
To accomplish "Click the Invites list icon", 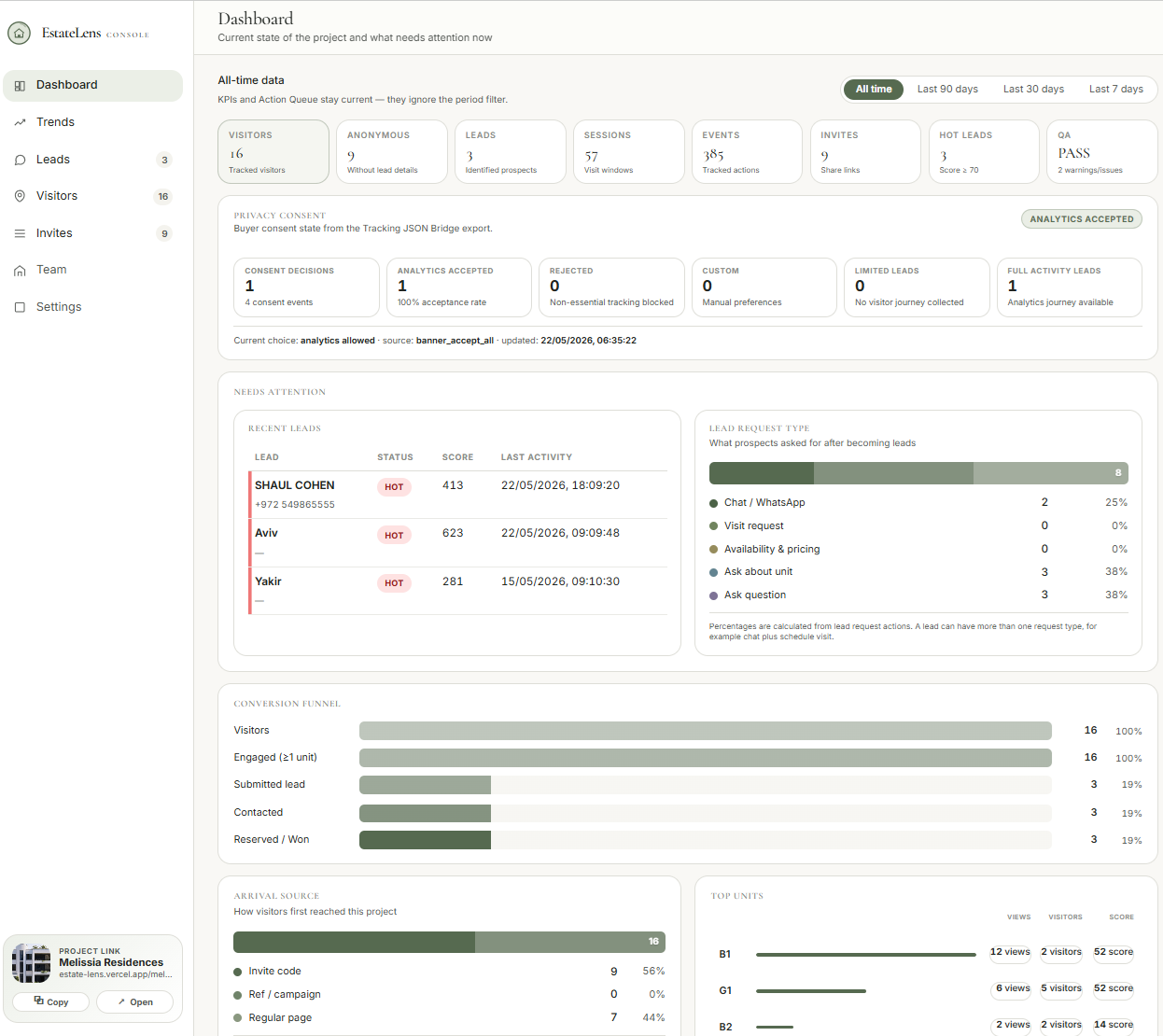I will (x=20, y=233).
